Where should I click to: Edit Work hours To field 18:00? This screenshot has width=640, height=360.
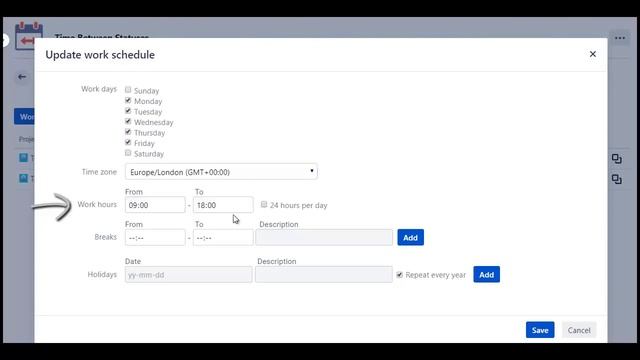[x=223, y=205]
